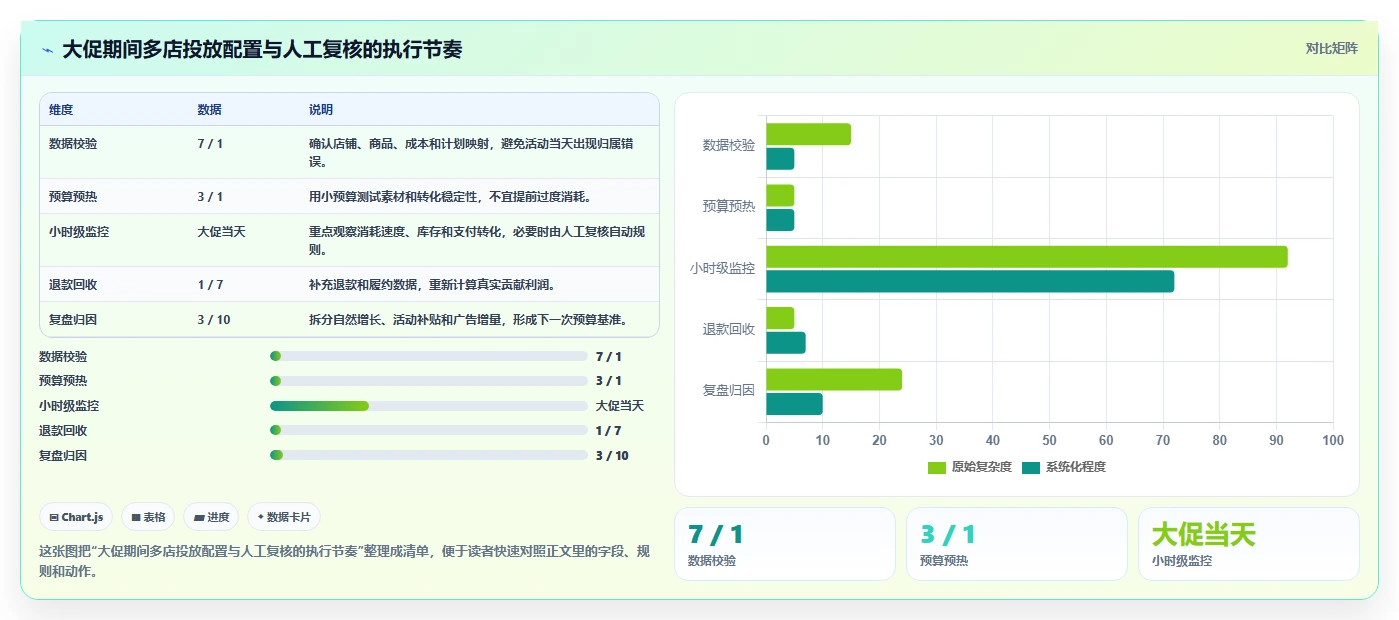The image size is (1399, 620).
Task: Click the 说明 column header
Action: click(321, 109)
